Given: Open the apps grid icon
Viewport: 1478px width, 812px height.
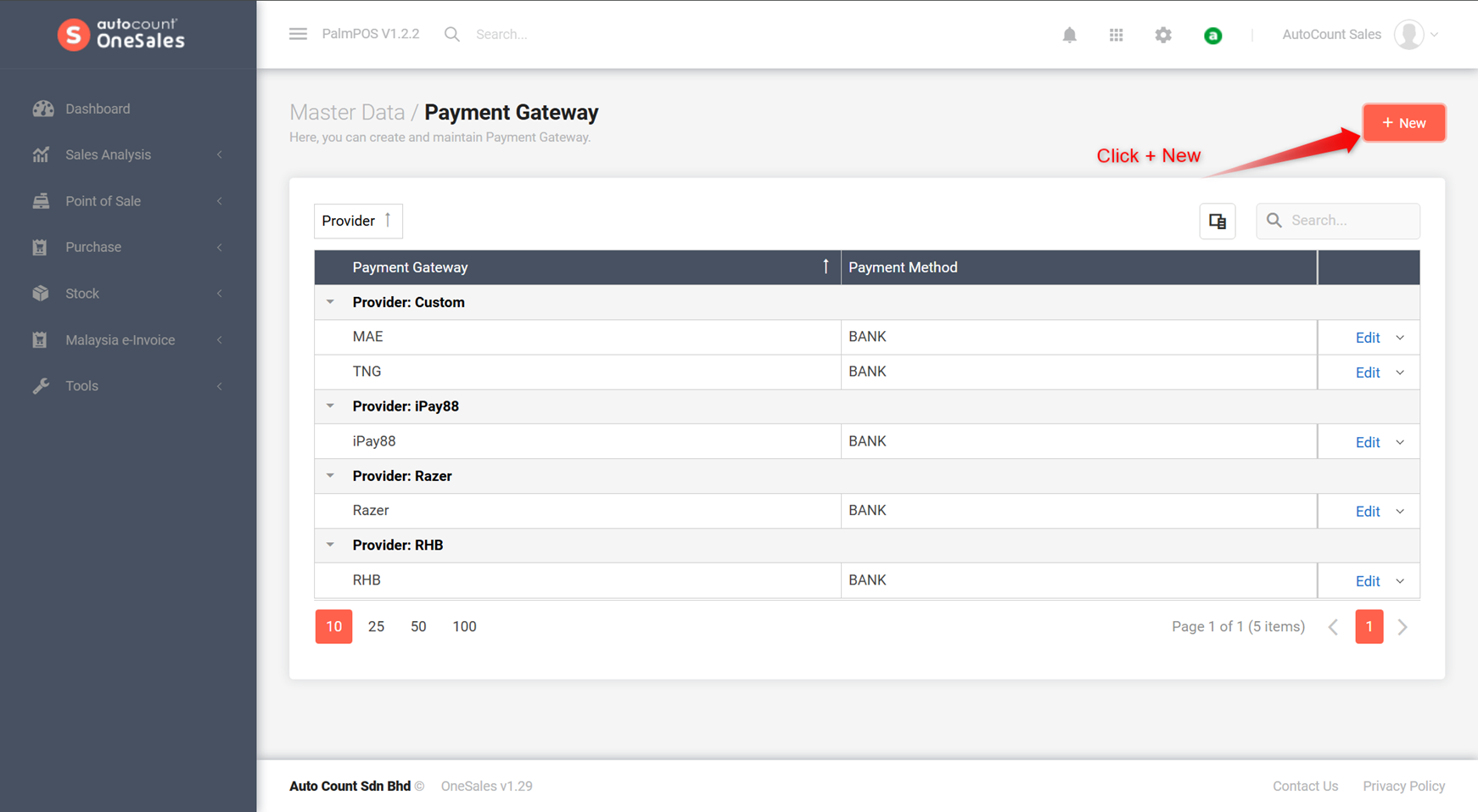Looking at the screenshot, I should tap(1116, 35).
